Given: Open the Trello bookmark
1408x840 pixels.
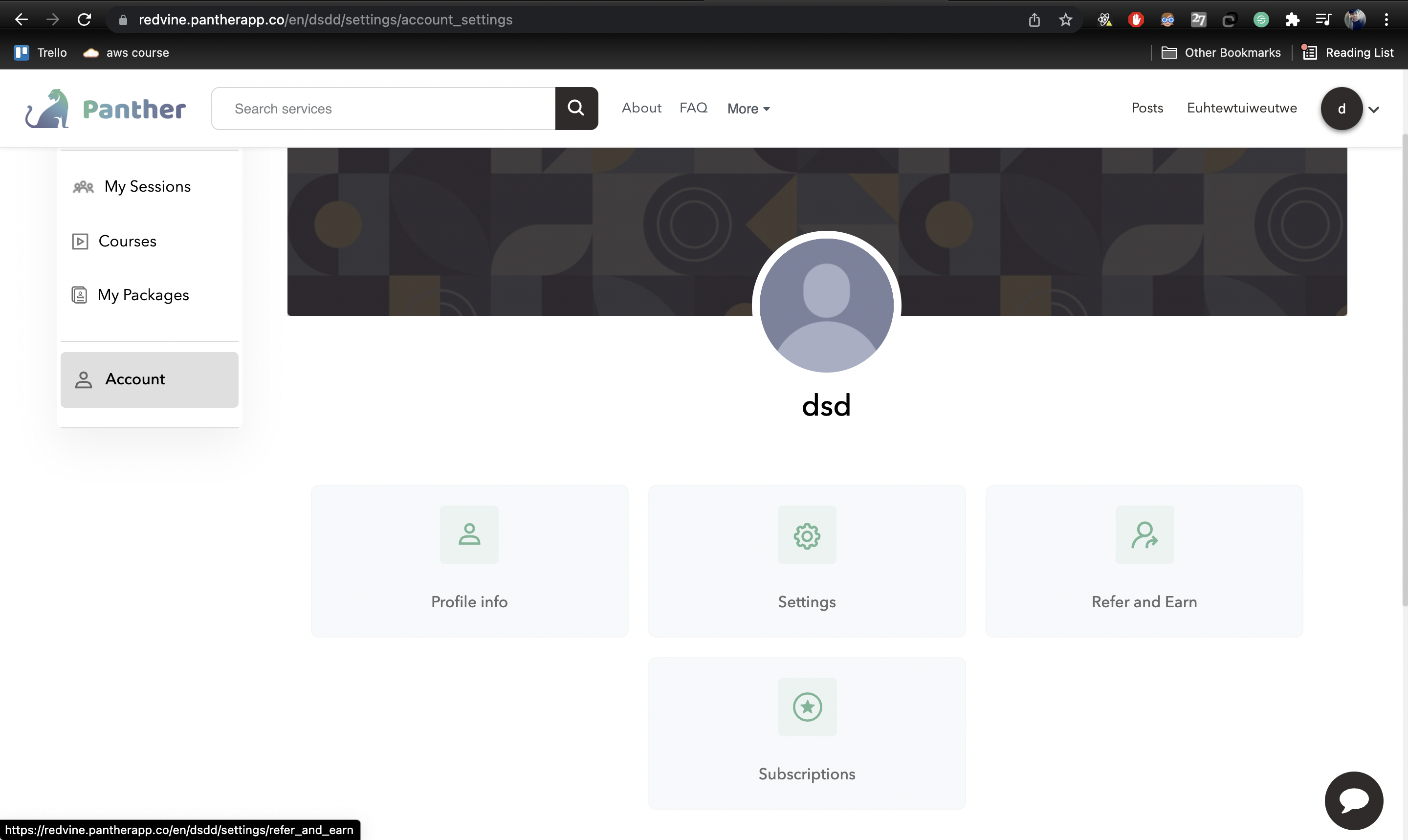Looking at the screenshot, I should (40, 53).
